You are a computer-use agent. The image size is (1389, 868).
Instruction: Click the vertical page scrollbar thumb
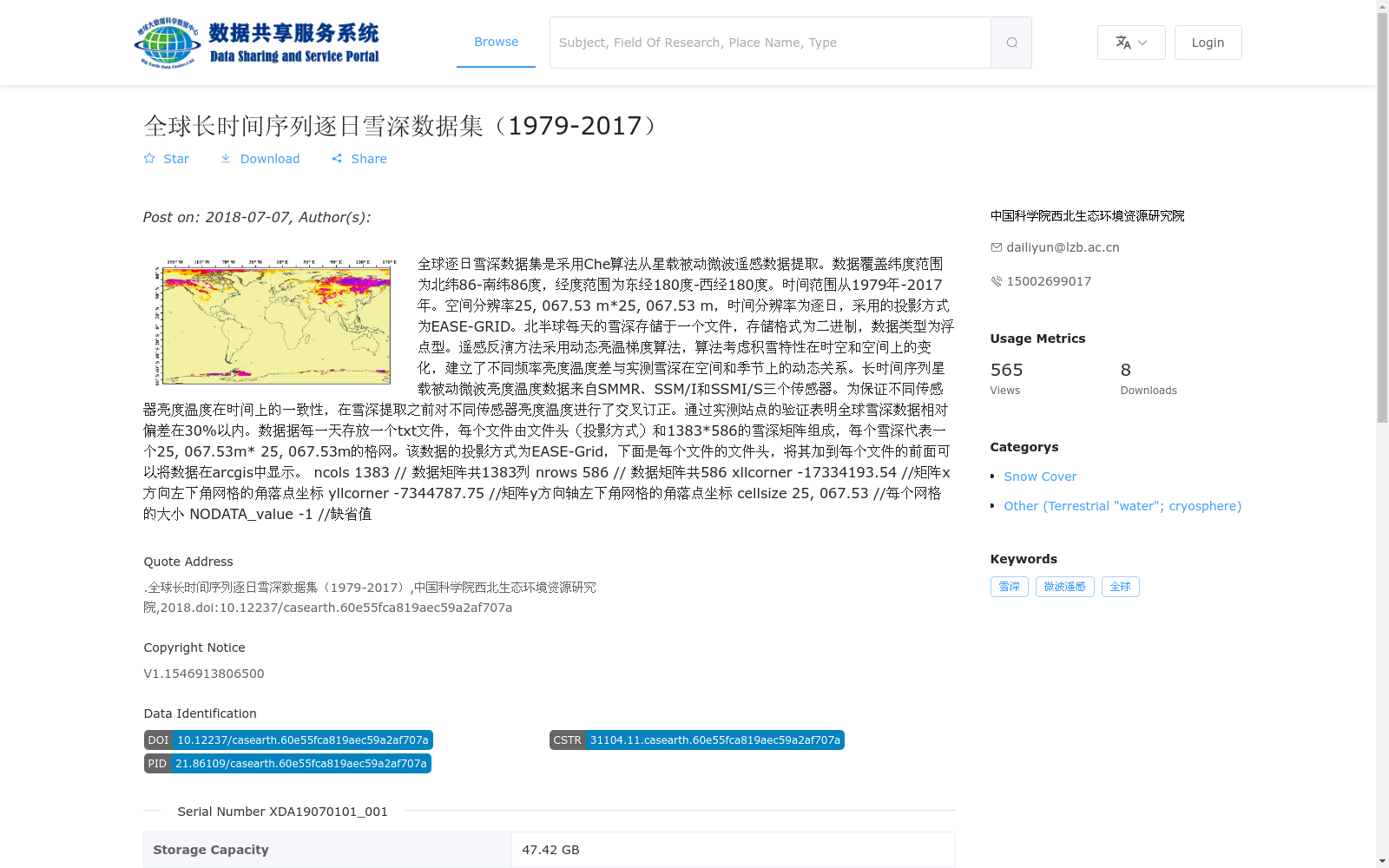click(x=1382, y=217)
